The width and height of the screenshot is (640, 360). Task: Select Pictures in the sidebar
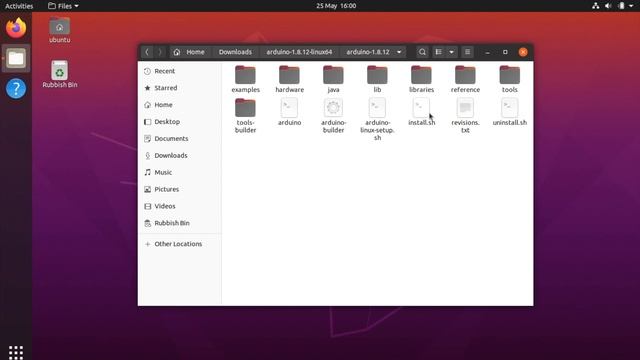click(180, 189)
